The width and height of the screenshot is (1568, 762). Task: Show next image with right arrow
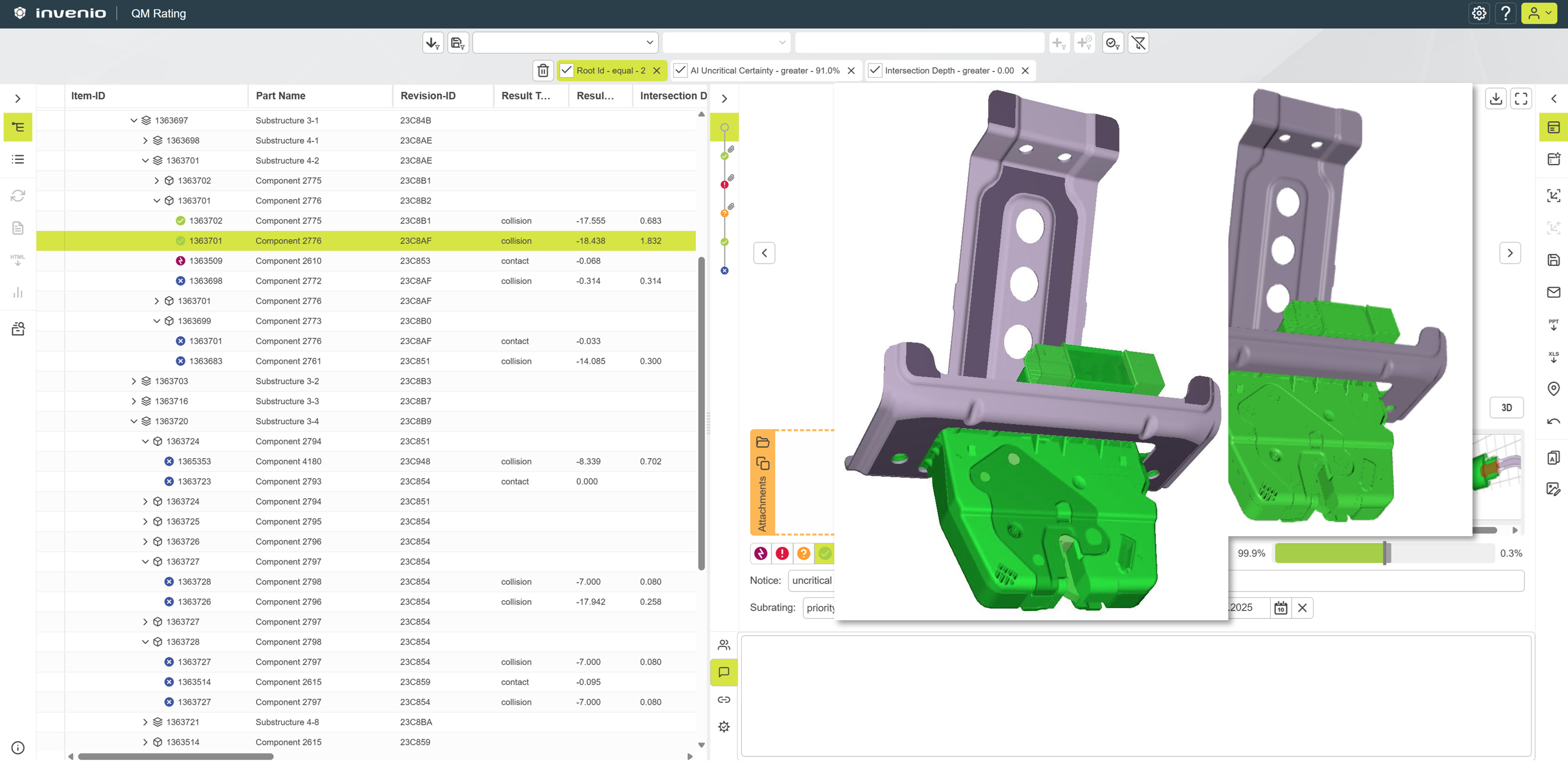click(1510, 253)
